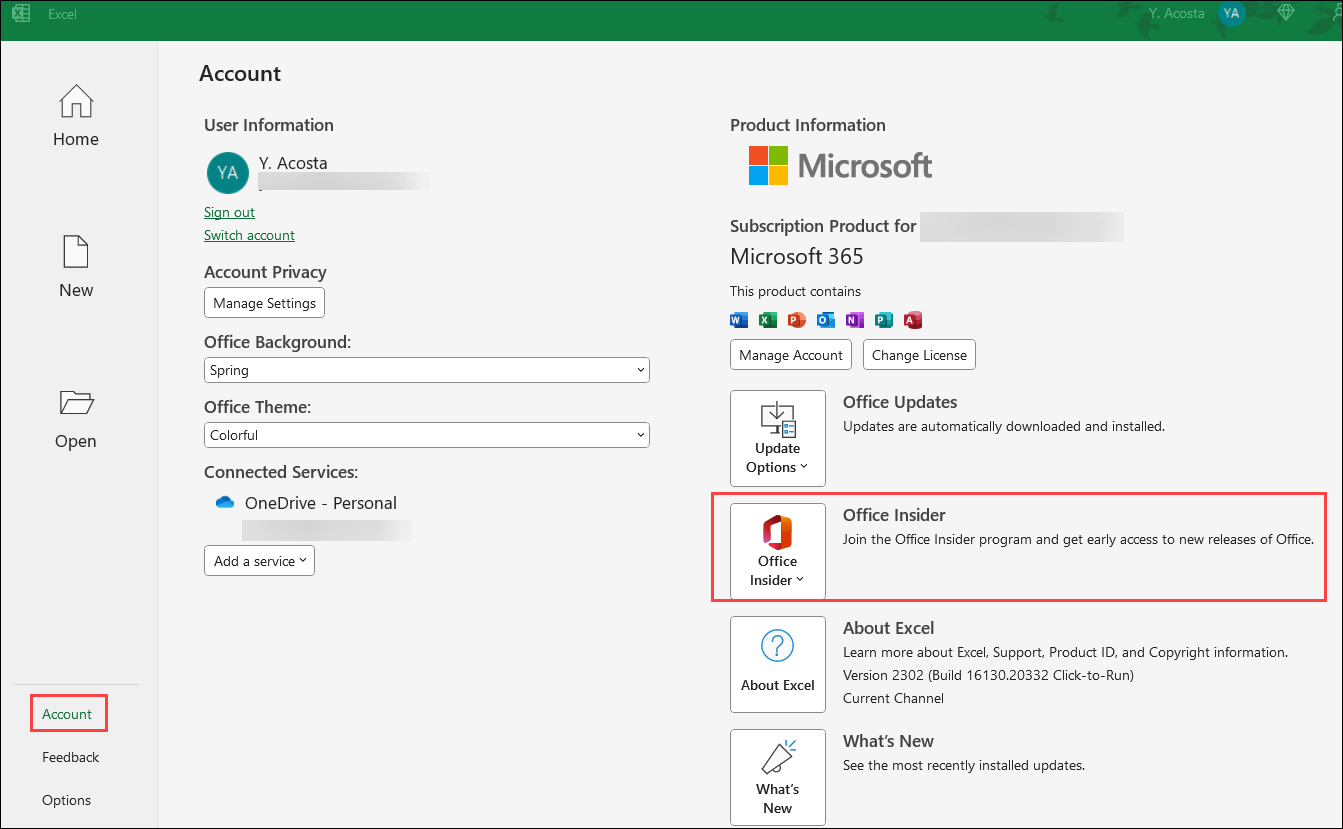Viewport: 1343px width, 829px height.
Task: Select the Access icon in product contents
Action: (x=911, y=320)
